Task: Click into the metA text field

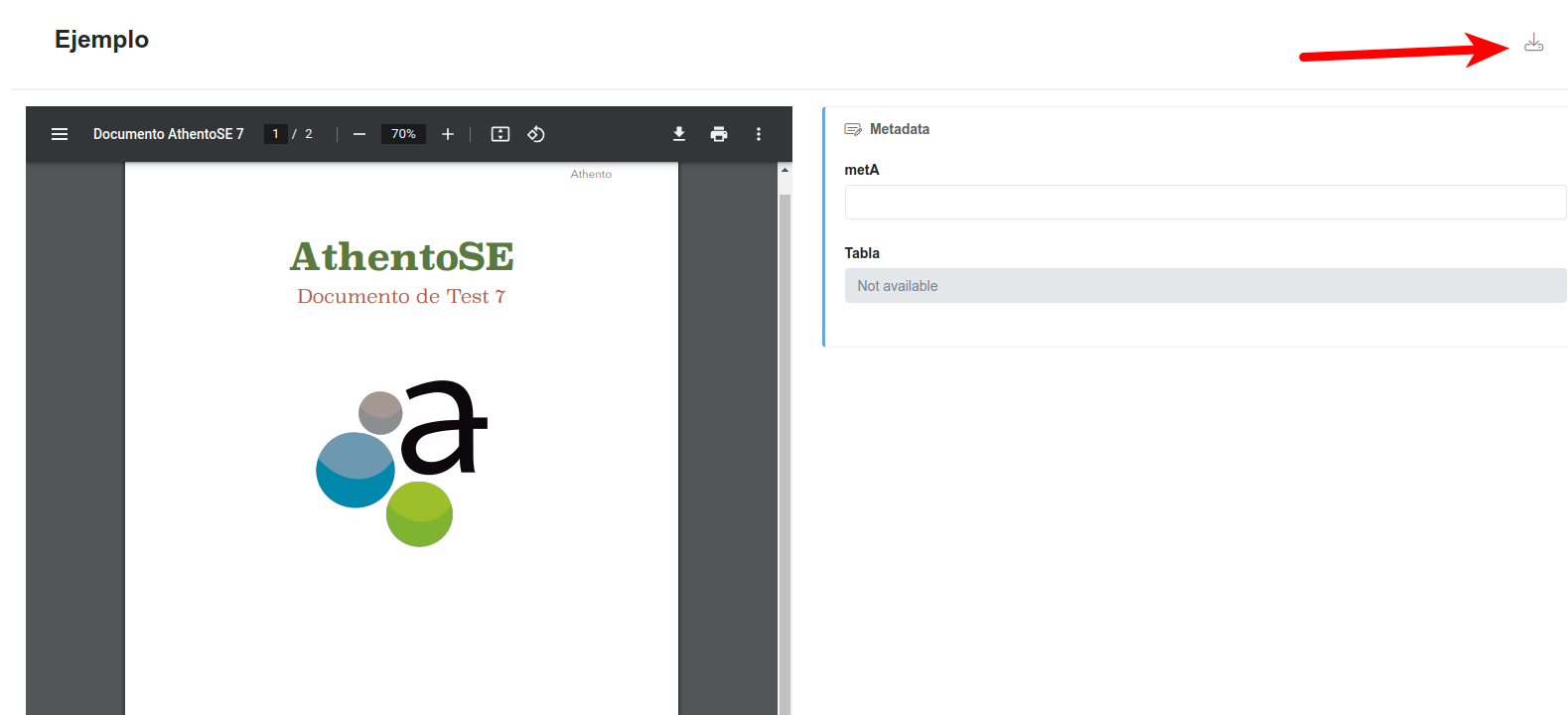Action: pos(1205,202)
